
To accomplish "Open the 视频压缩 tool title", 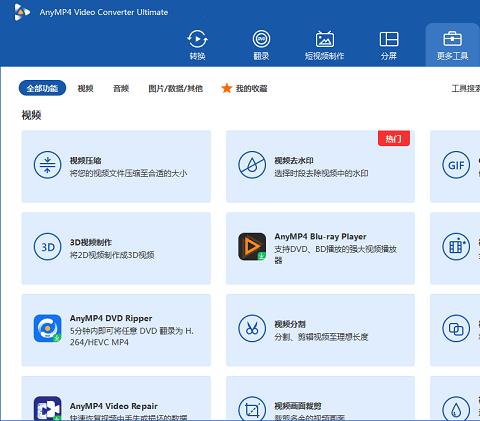I will pyautogui.click(x=86, y=160).
